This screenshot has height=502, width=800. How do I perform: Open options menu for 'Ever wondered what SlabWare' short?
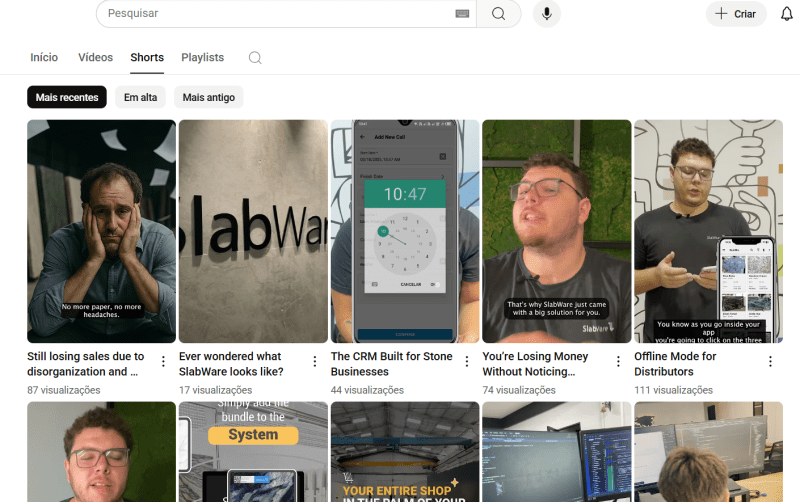click(315, 362)
